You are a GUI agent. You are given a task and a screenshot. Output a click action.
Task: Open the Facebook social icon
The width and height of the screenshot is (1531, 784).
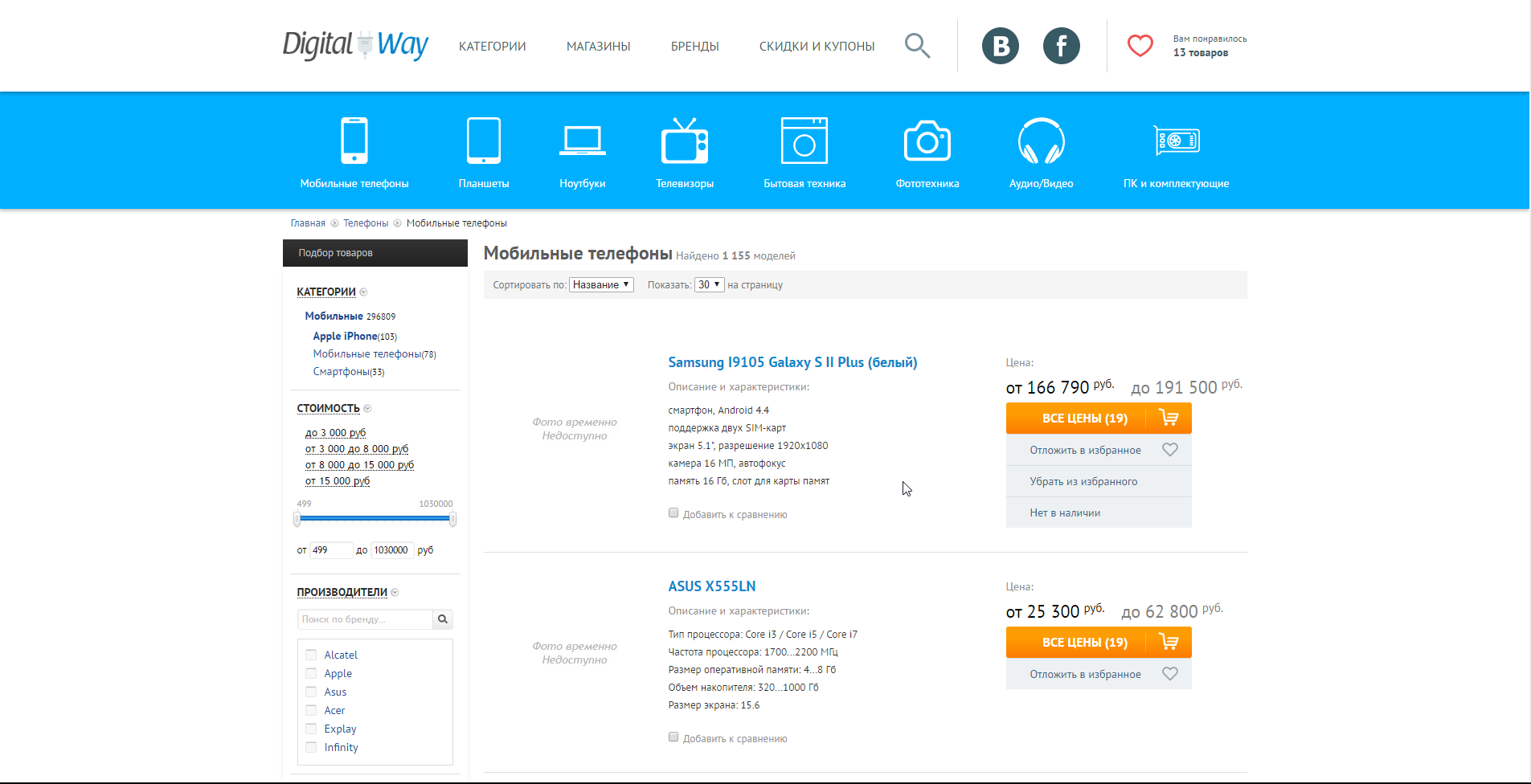pyautogui.click(x=1062, y=46)
